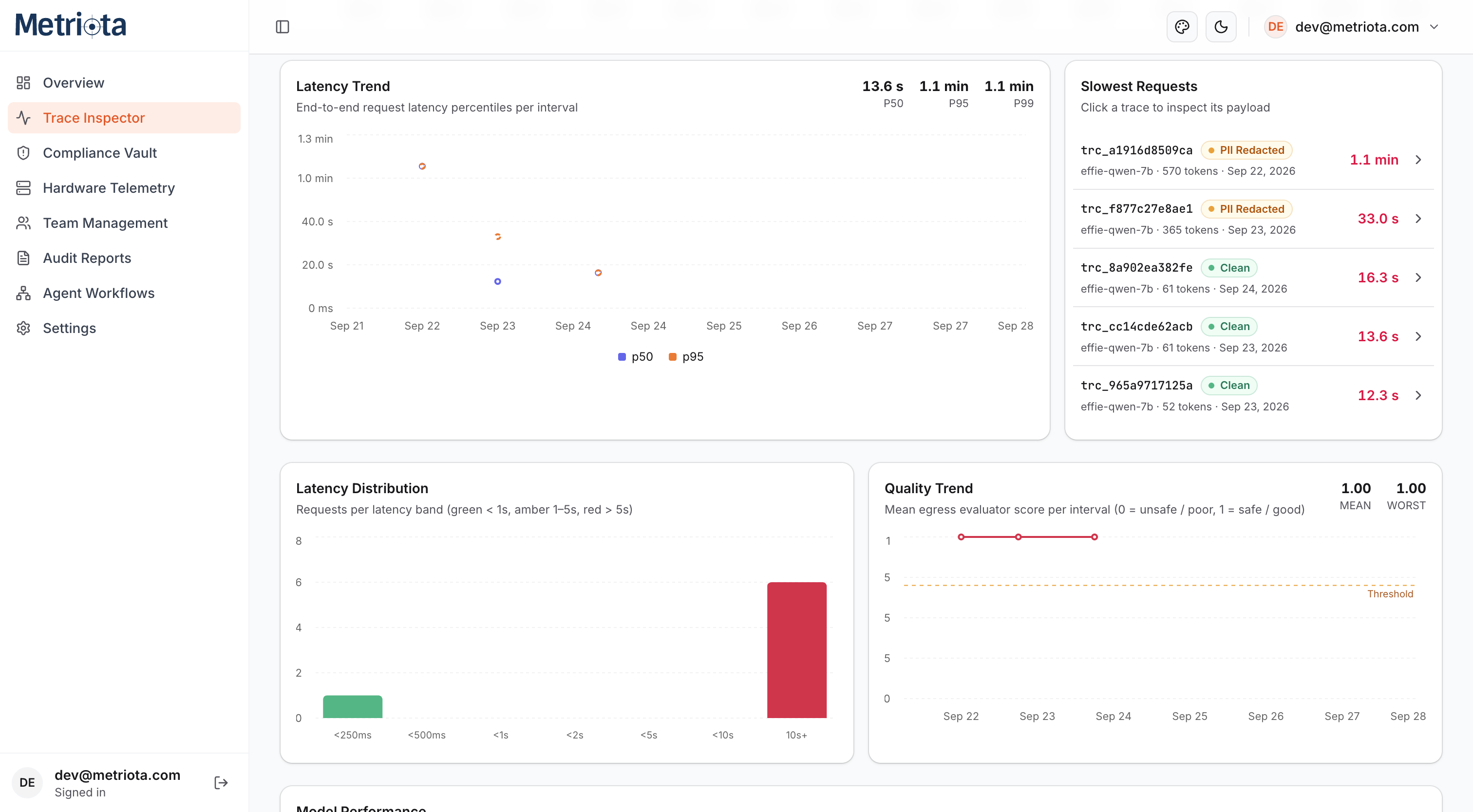Image resolution: width=1473 pixels, height=812 pixels.
Task: Open Hardware Telemetry section
Action: tap(124, 188)
